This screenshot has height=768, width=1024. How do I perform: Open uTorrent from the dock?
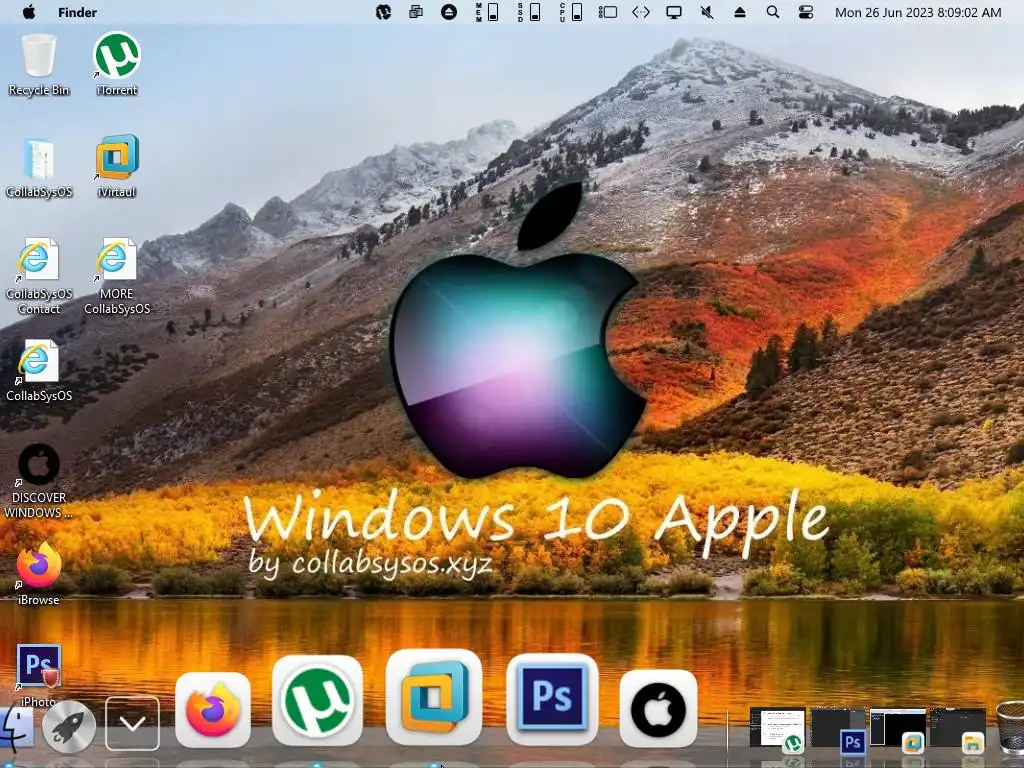coord(317,701)
